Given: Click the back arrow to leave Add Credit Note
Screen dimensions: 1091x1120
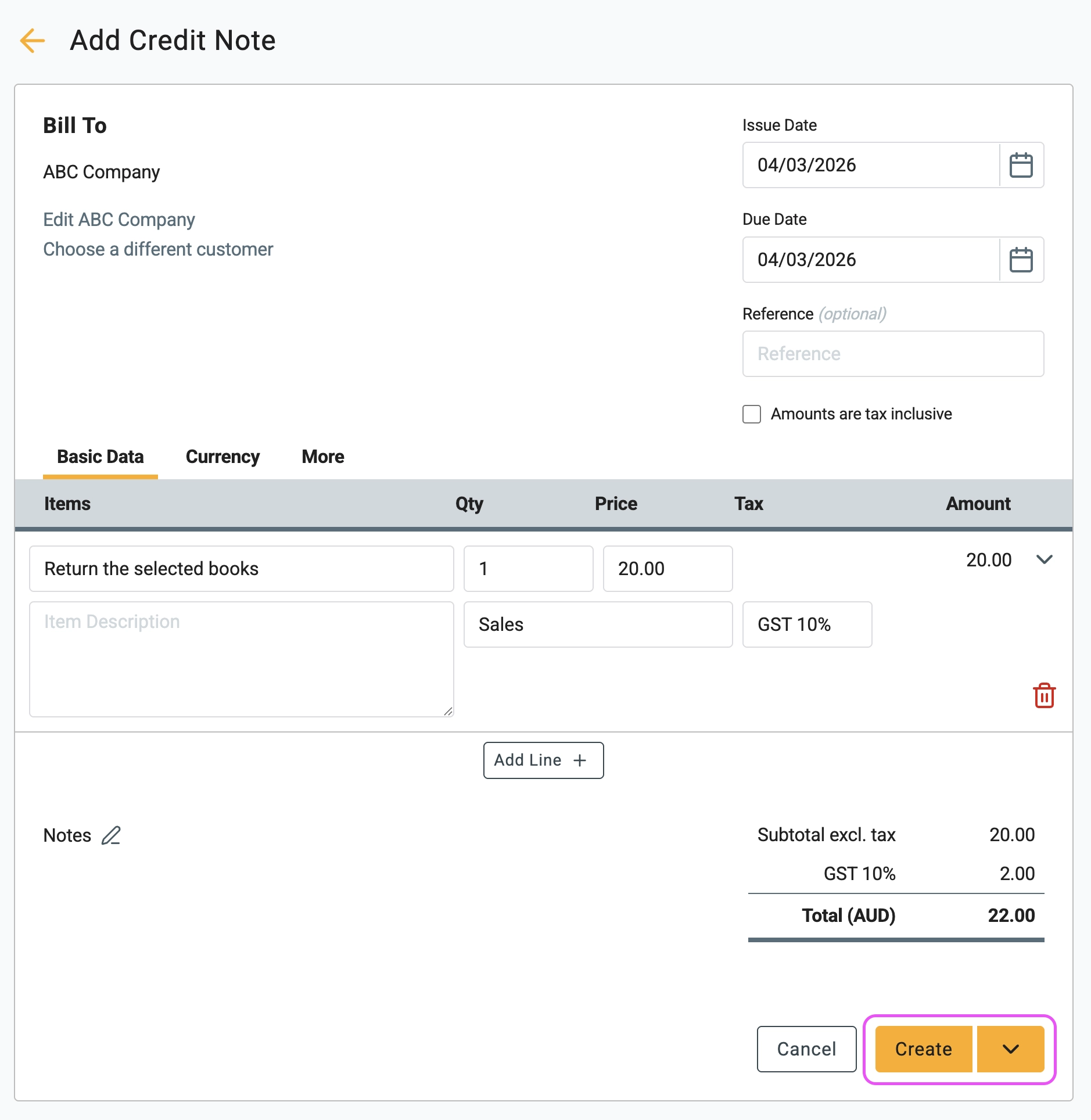Looking at the screenshot, I should coord(33,41).
